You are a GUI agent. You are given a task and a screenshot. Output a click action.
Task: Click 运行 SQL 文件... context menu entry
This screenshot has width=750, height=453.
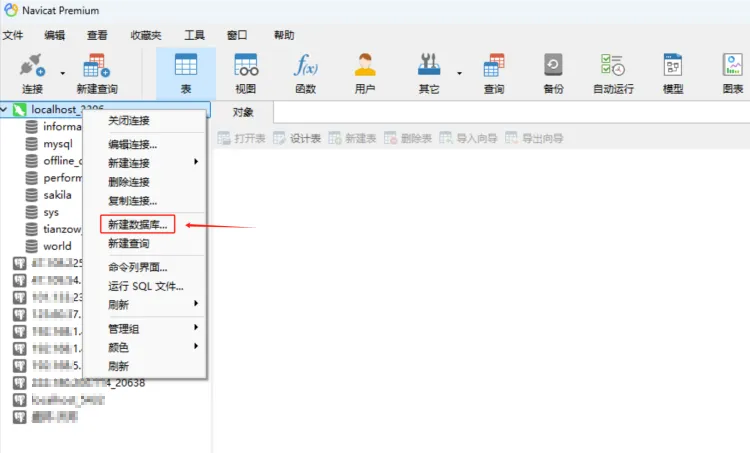pos(145,285)
